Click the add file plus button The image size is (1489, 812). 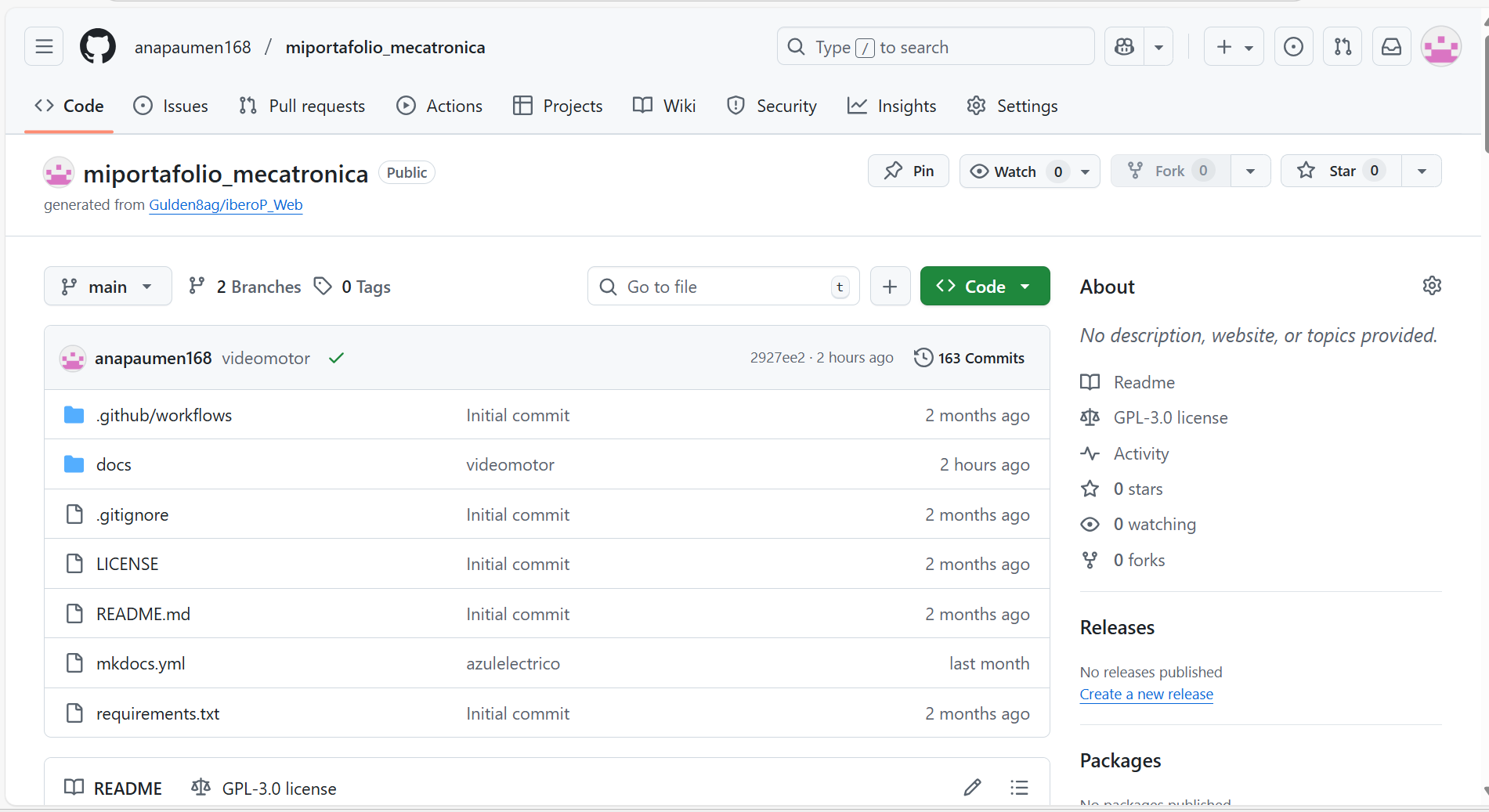point(890,287)
